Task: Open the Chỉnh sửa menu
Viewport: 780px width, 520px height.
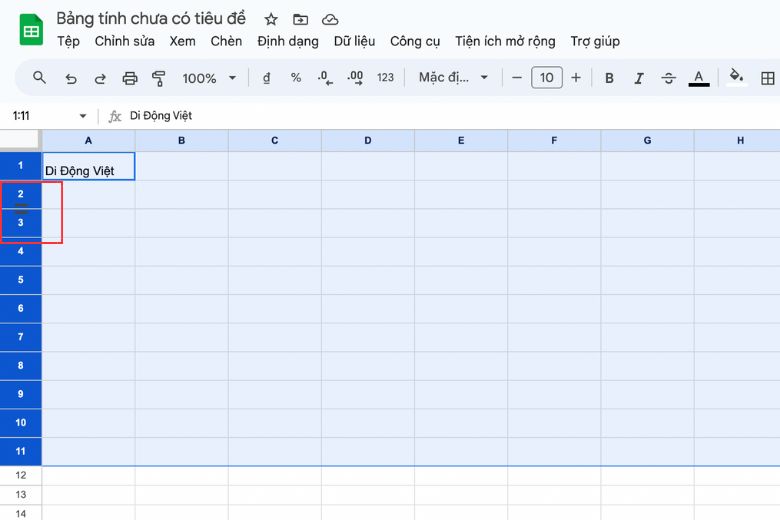Action: [124, 41]
